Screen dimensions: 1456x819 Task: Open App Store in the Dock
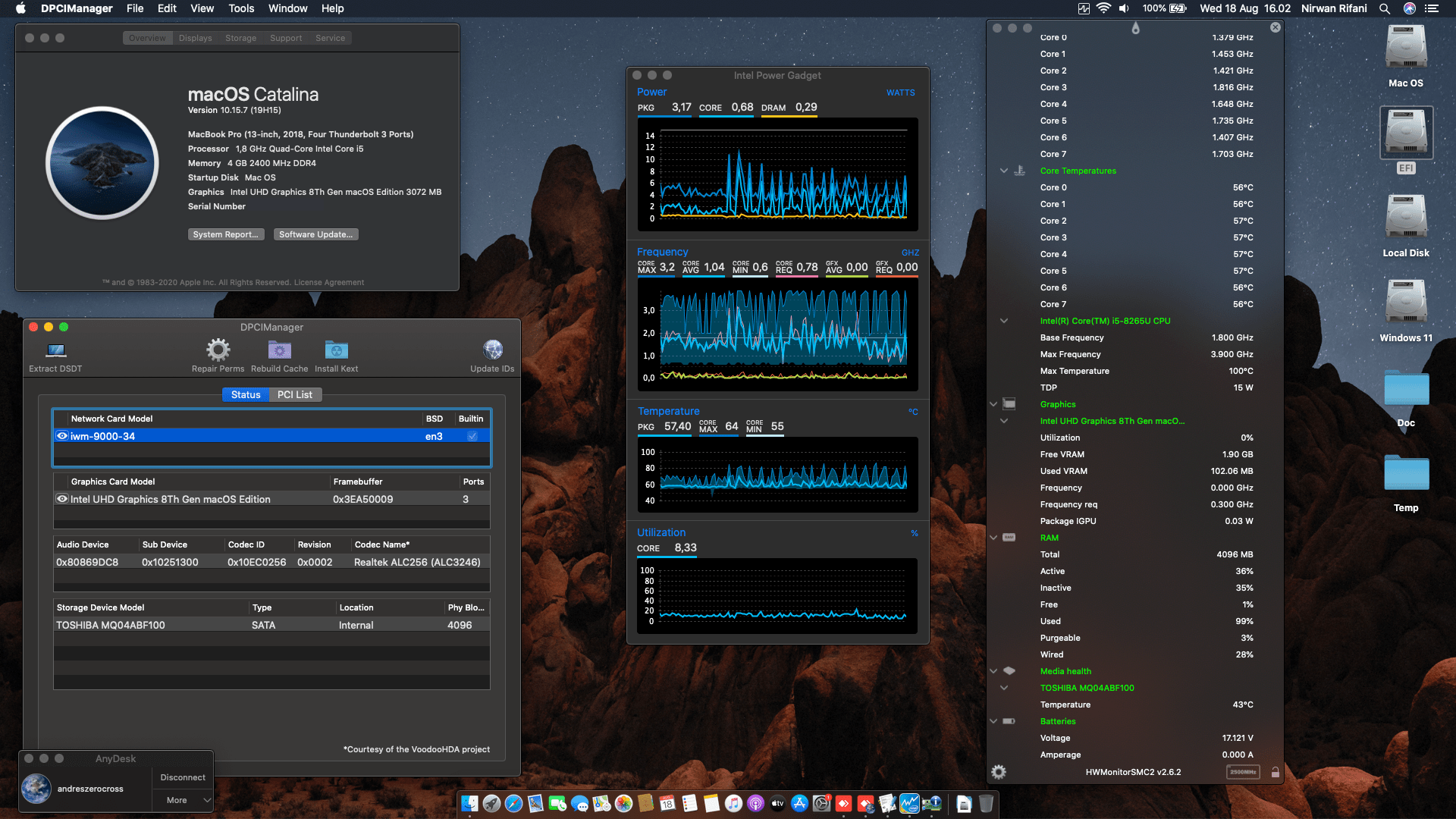point(799,803)
